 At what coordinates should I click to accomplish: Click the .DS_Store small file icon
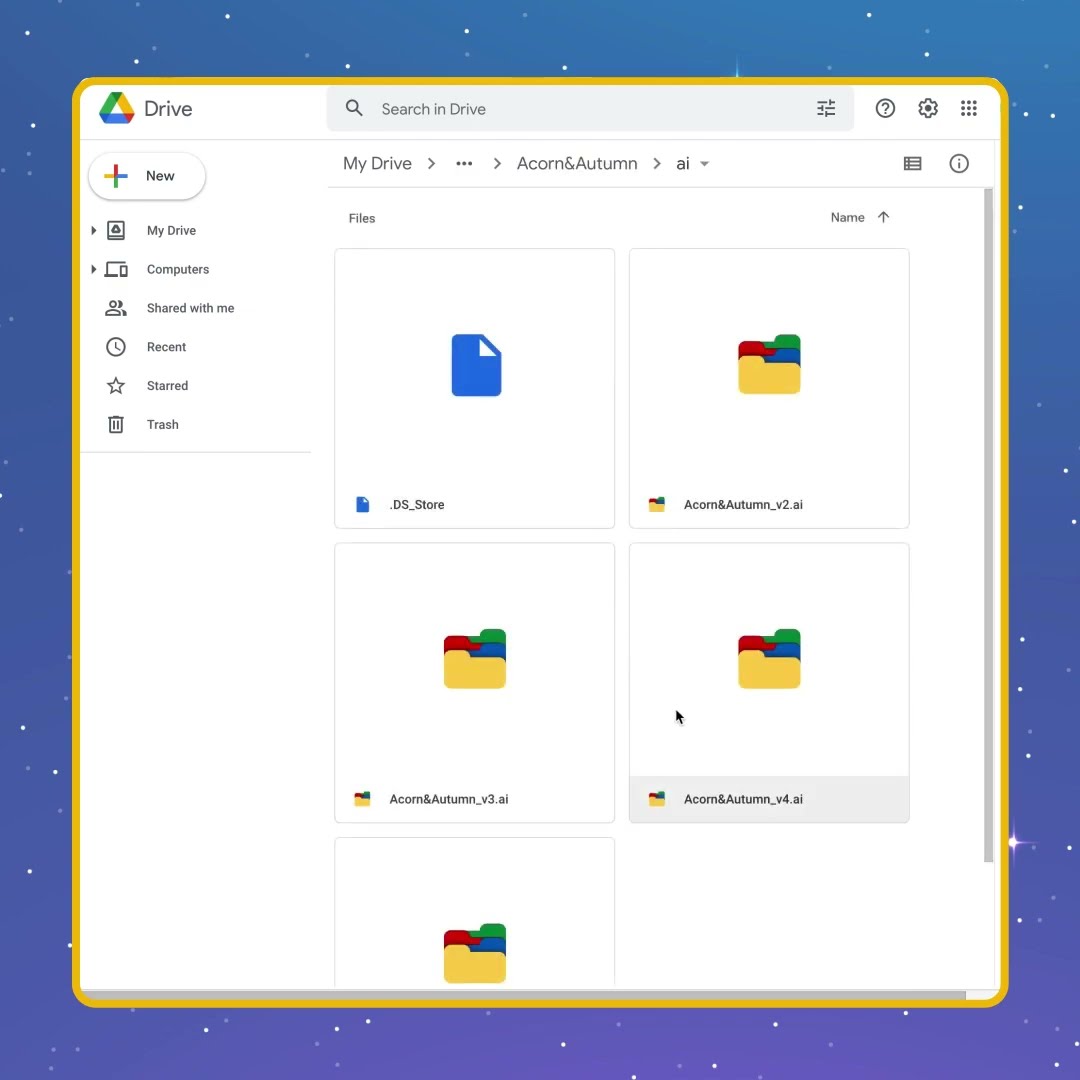(363, 504)
